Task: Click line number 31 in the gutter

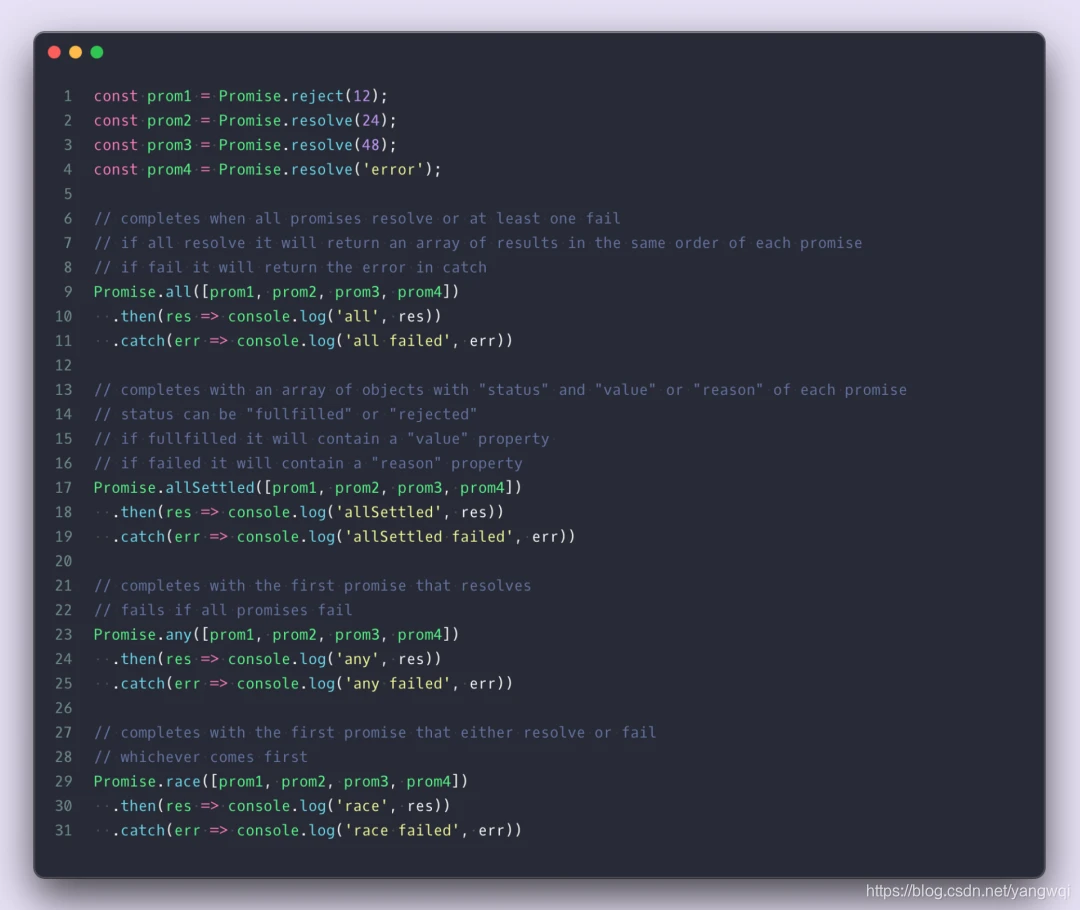Action: pyautogui.click(x=63, y=830)
